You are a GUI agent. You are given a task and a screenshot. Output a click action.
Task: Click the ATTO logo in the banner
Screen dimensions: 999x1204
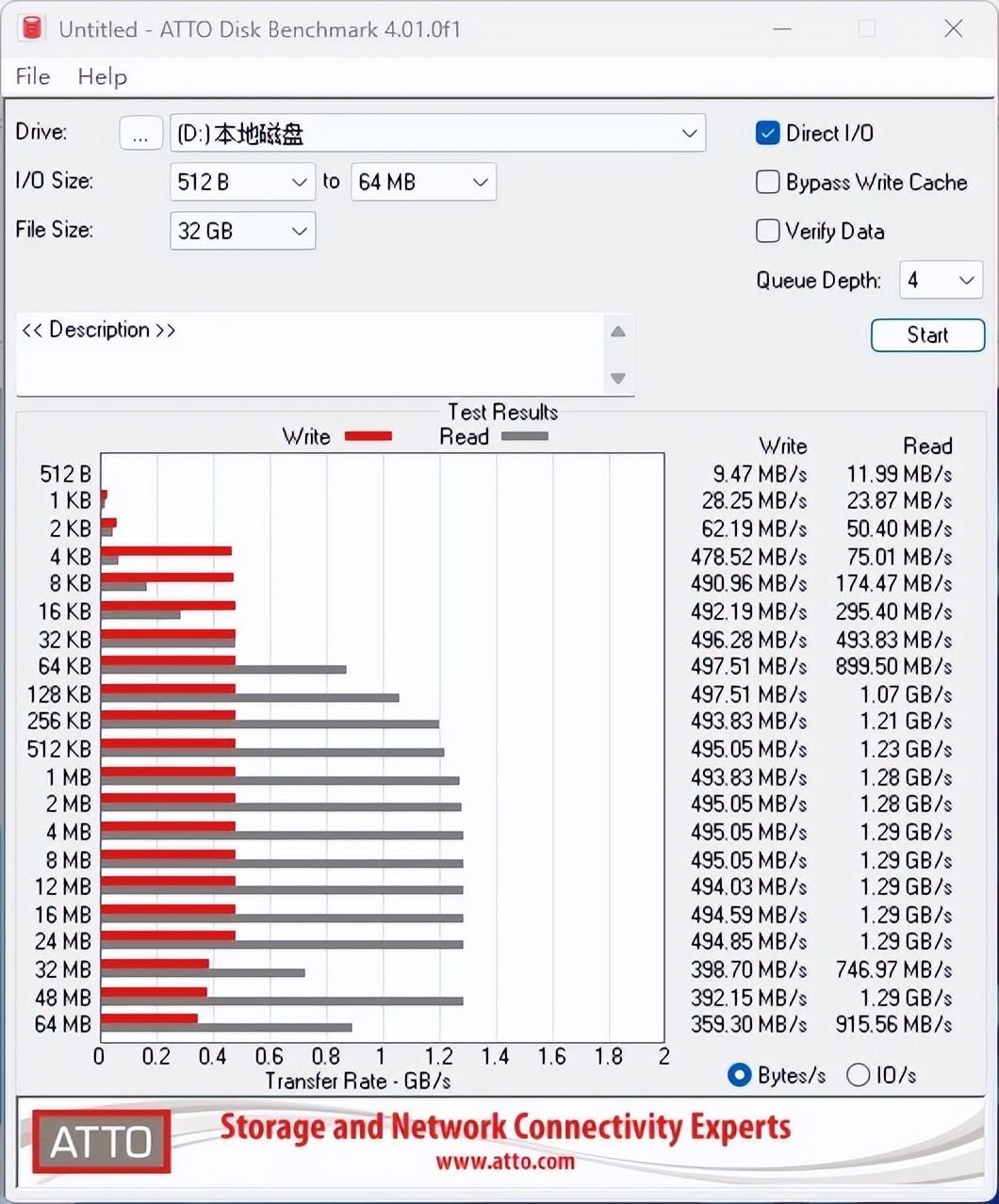click(x=102, y=1142)
